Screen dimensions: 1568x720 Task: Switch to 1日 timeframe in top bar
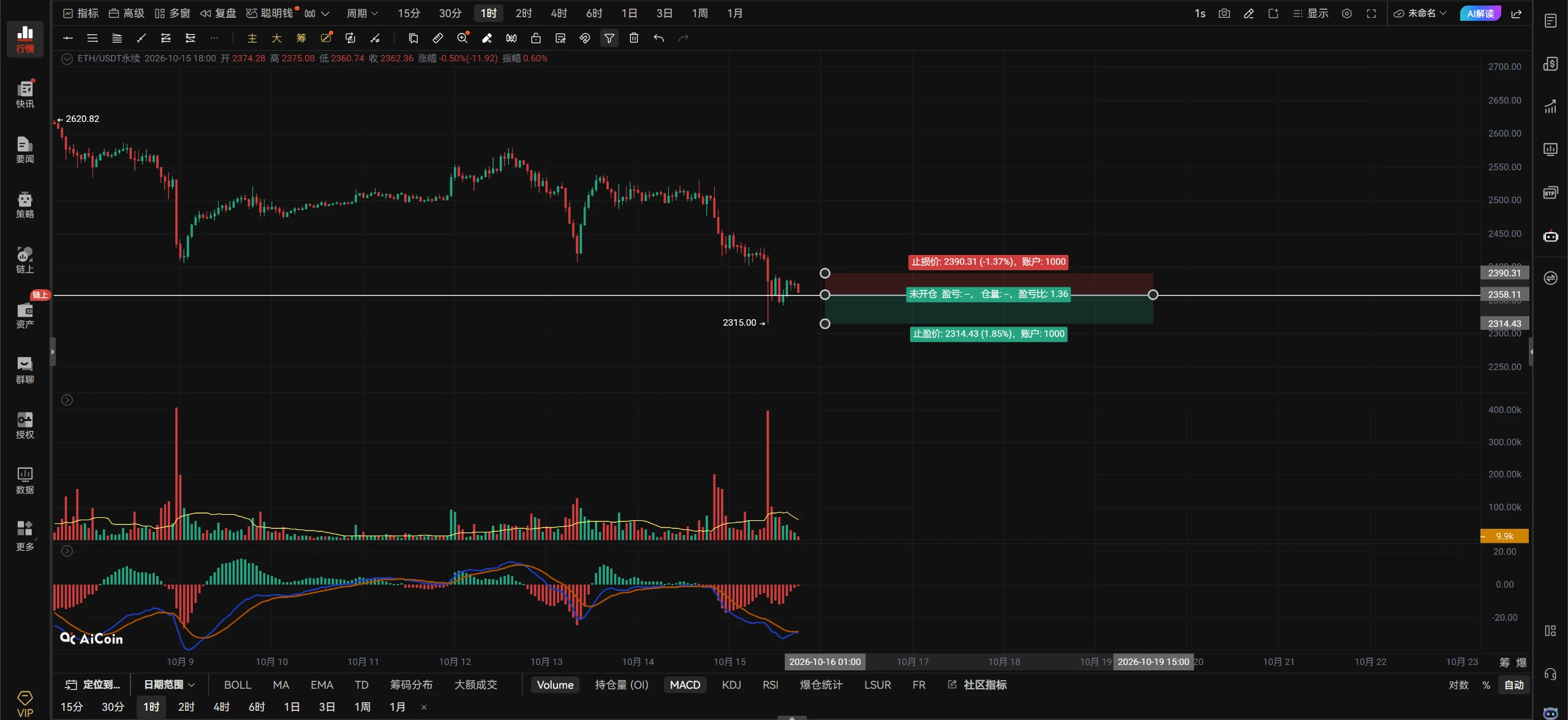point(629,13)
